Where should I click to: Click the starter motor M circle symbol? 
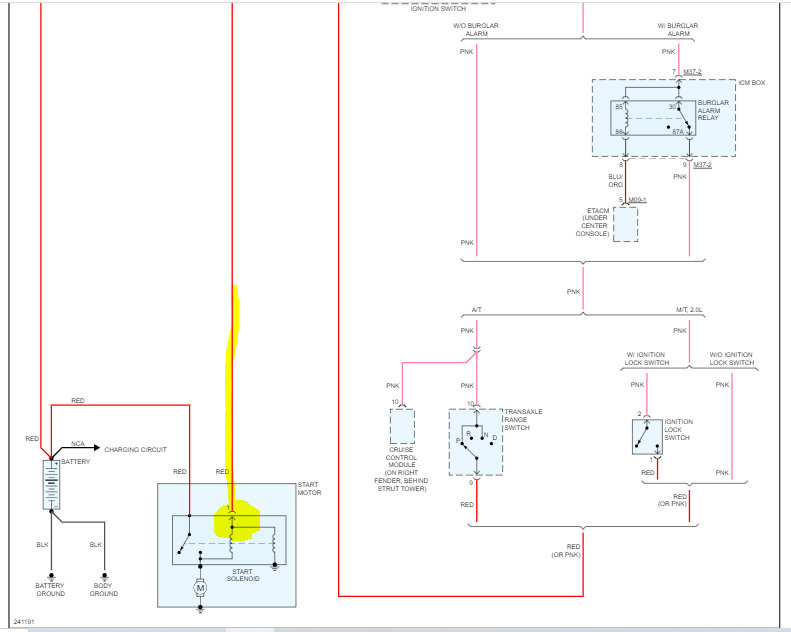(x=200, y=588)
